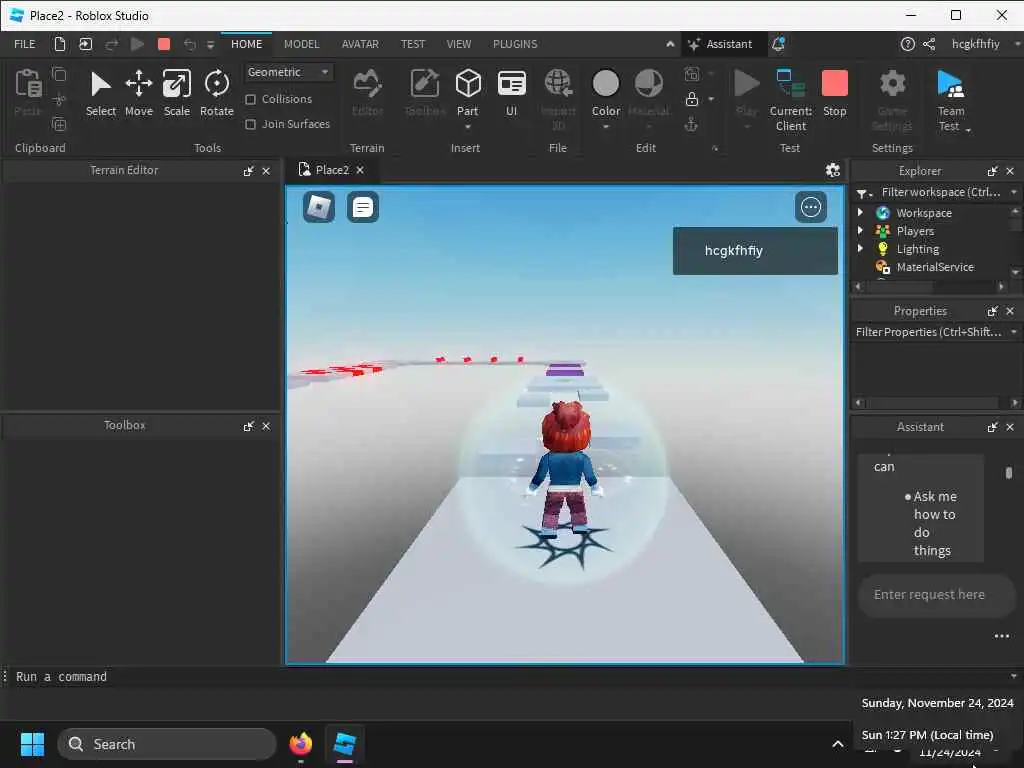The height and width of the screenshot is (768, 1024).
Task: Click the share icon near username
Action: tap(929, 44)
